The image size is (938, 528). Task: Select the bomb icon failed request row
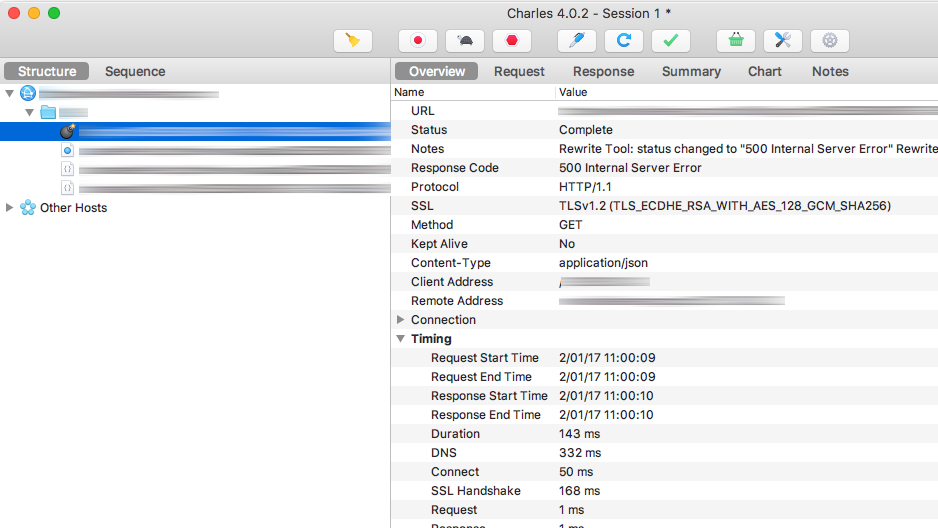tap(195, 132)
